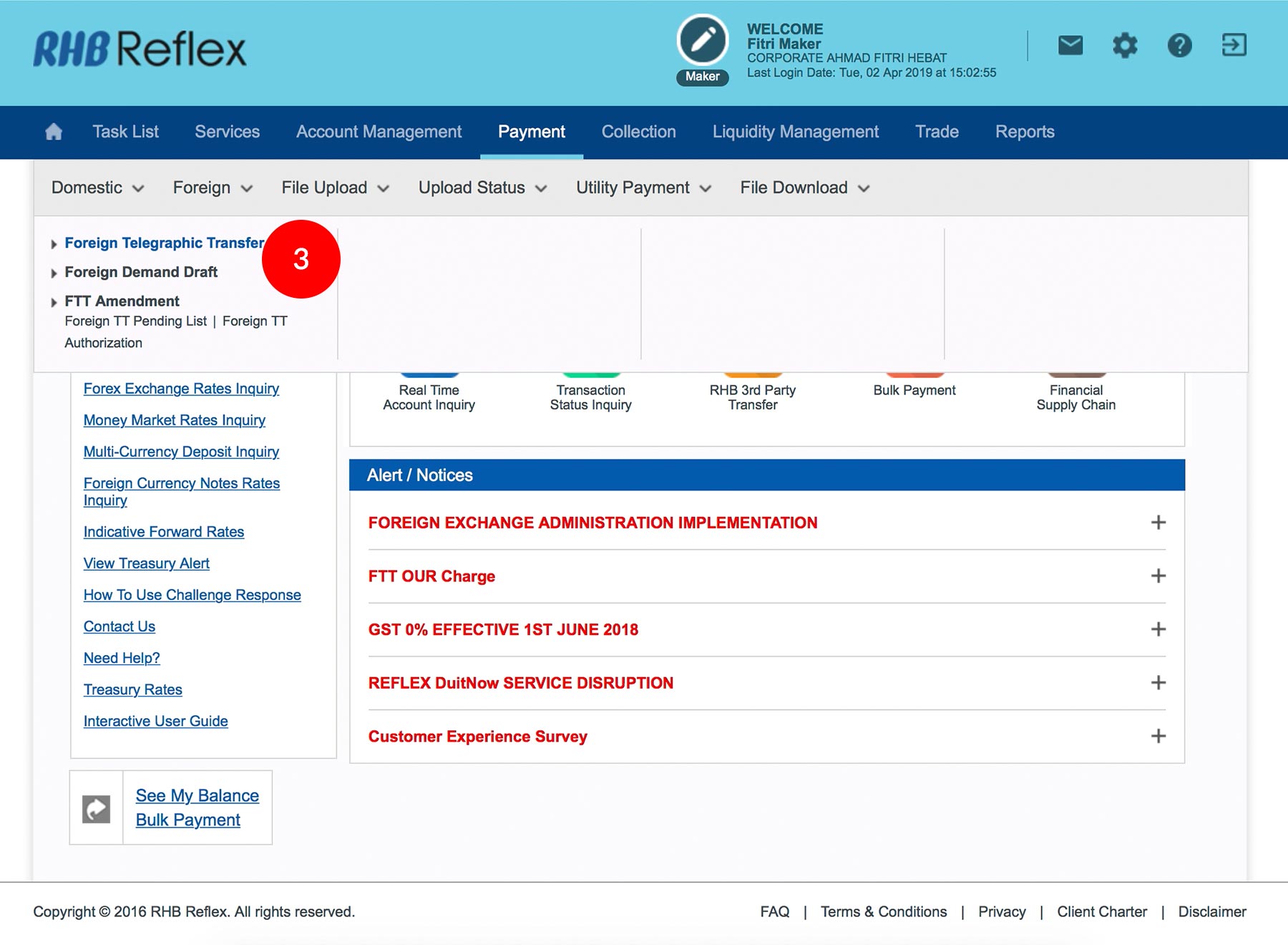Click the Interactive User Guide link
The height and width of the screenshot is (945, 1288).
coord(155,721)
